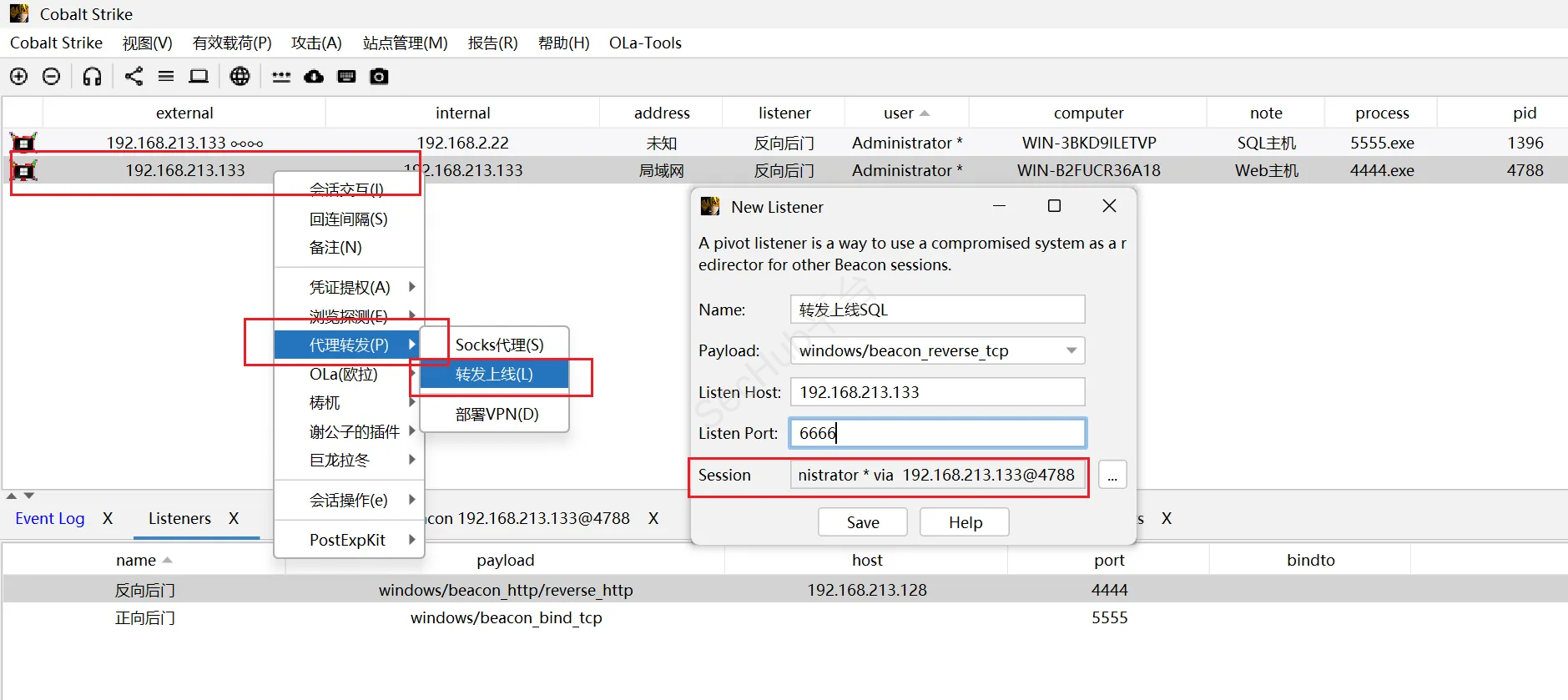Switch to target table view laptop icon
Screen dimensions: 1568x700
(x=199, y=77)
